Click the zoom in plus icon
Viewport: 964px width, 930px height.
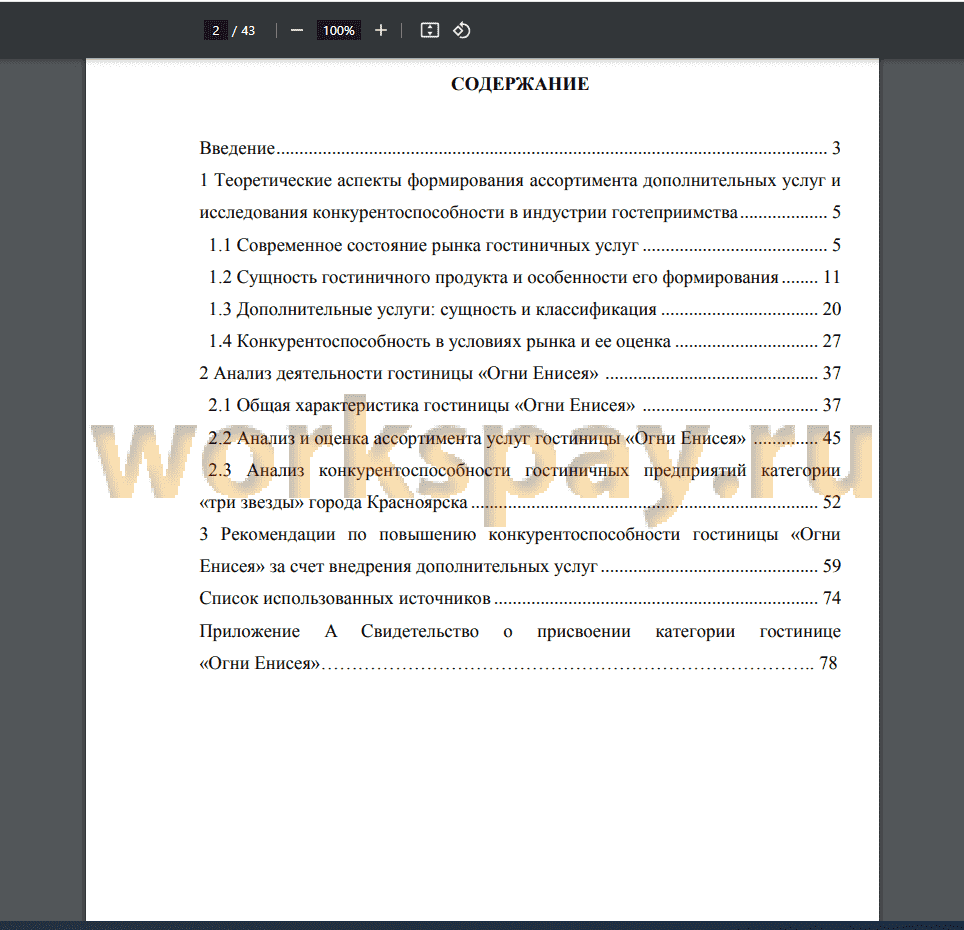381,30
